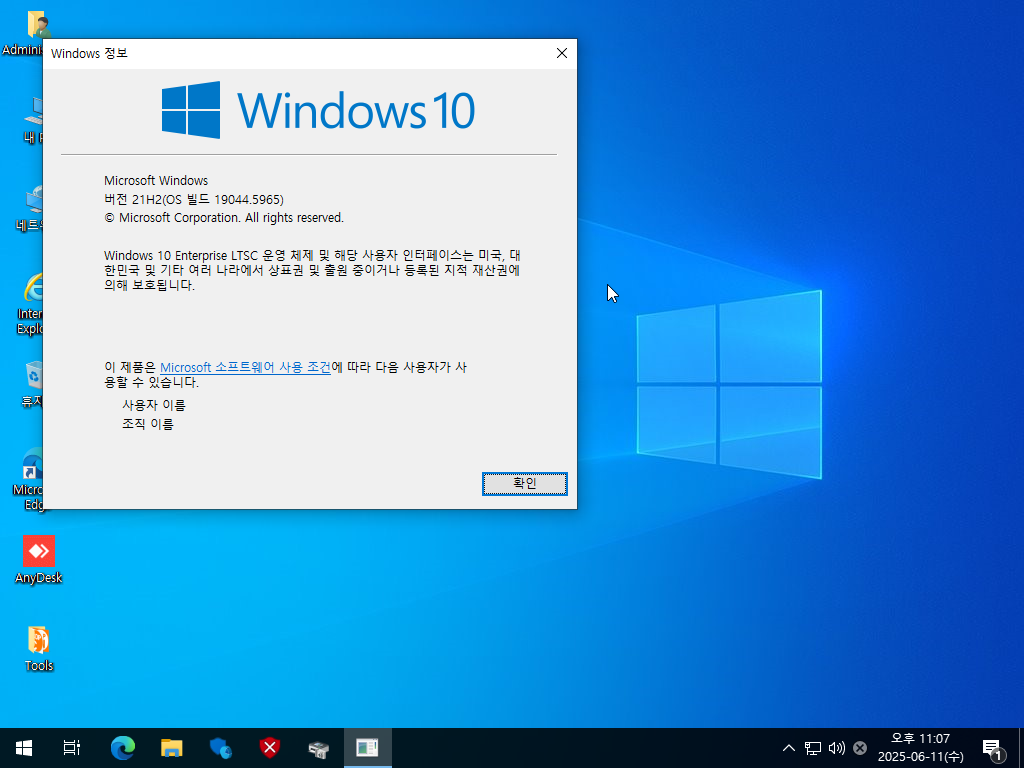
Task: Show hidden system tray icons
Action: coord(789,748)
